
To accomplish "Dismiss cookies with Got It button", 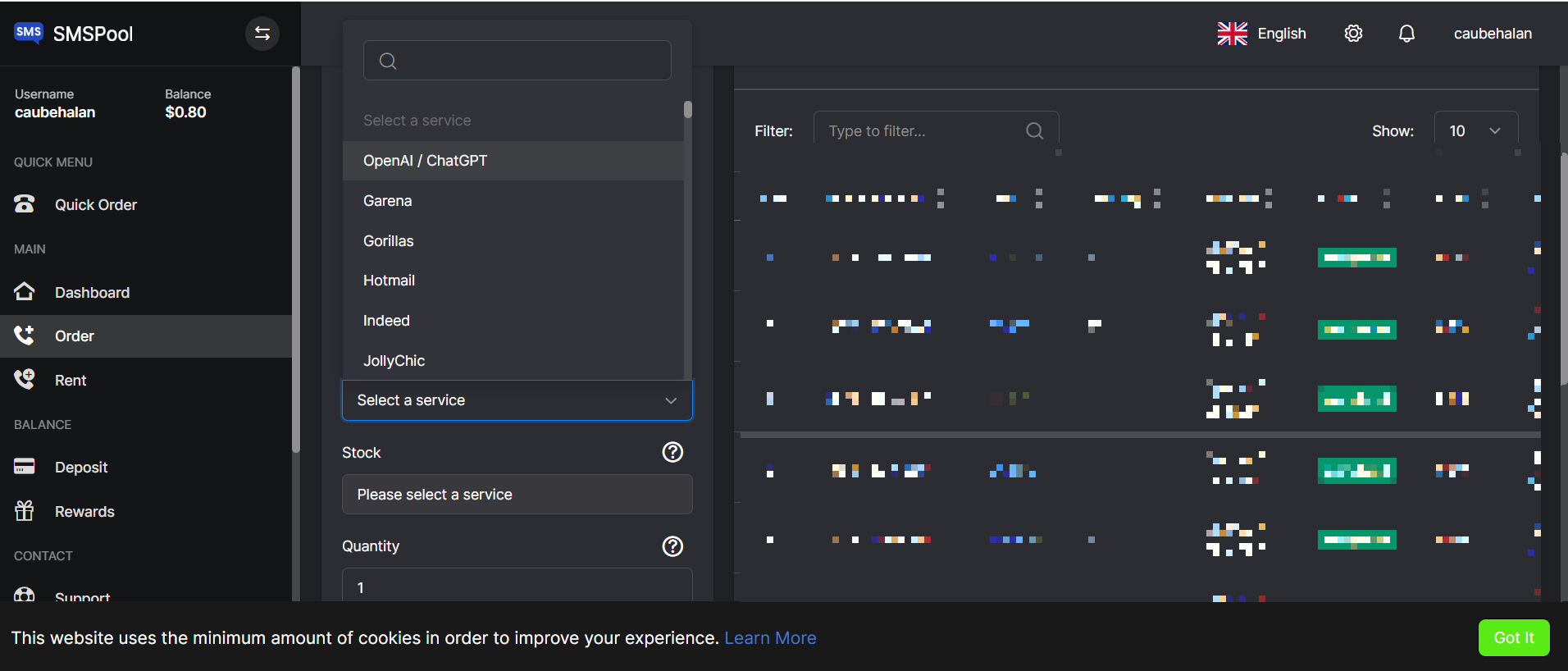I will click(1514, 637).
